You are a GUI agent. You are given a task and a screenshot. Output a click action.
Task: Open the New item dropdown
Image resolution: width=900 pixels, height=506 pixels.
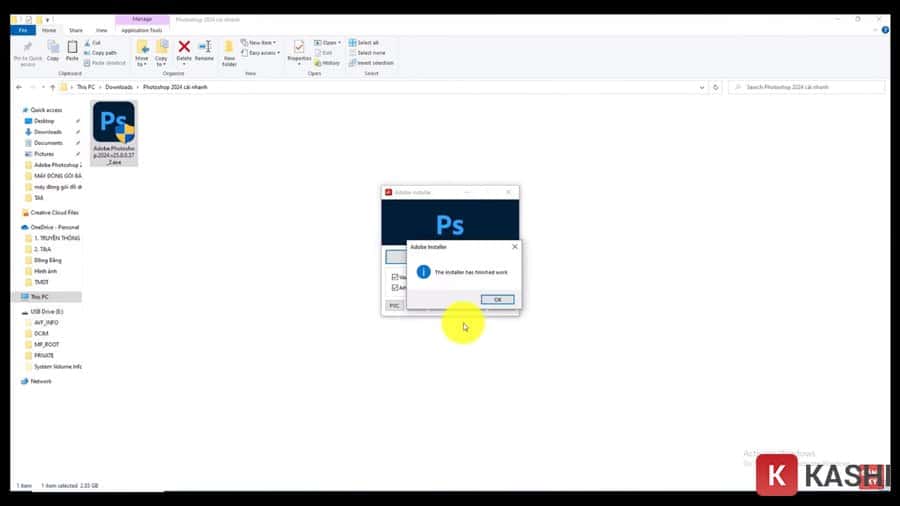258,43
